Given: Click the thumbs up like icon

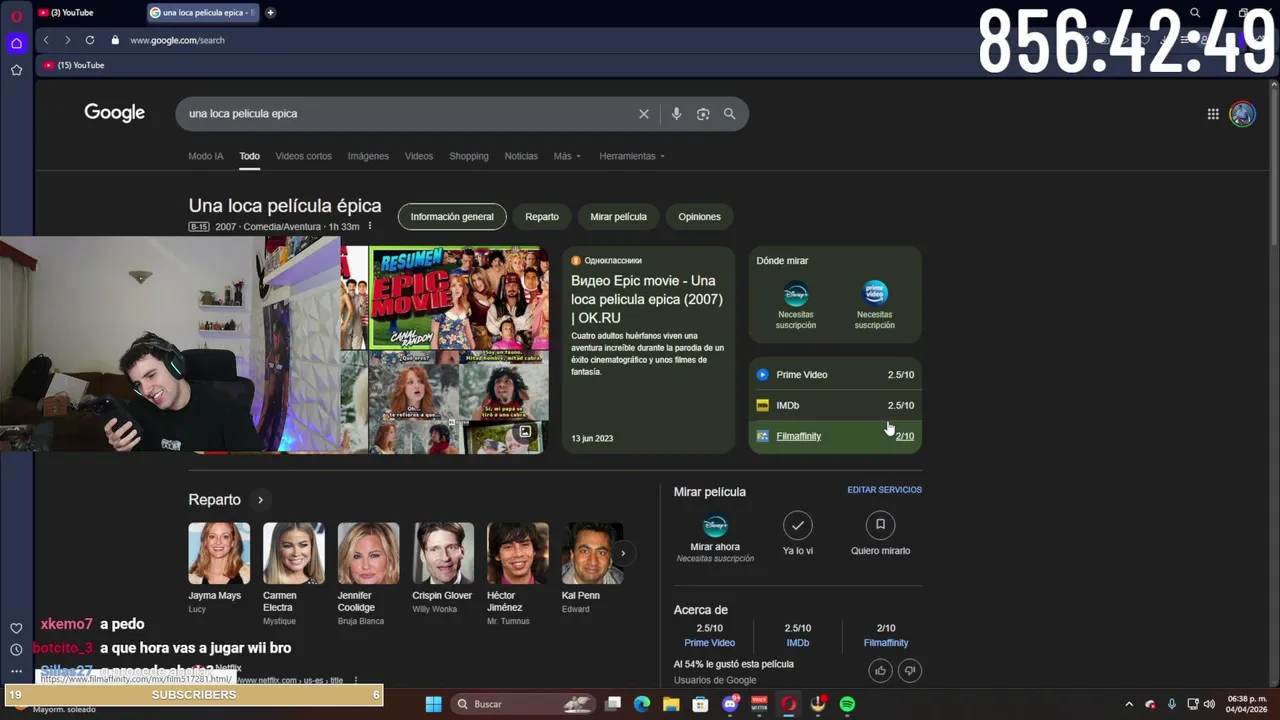Looking at the screenshot, I should [x=880, y=670].
